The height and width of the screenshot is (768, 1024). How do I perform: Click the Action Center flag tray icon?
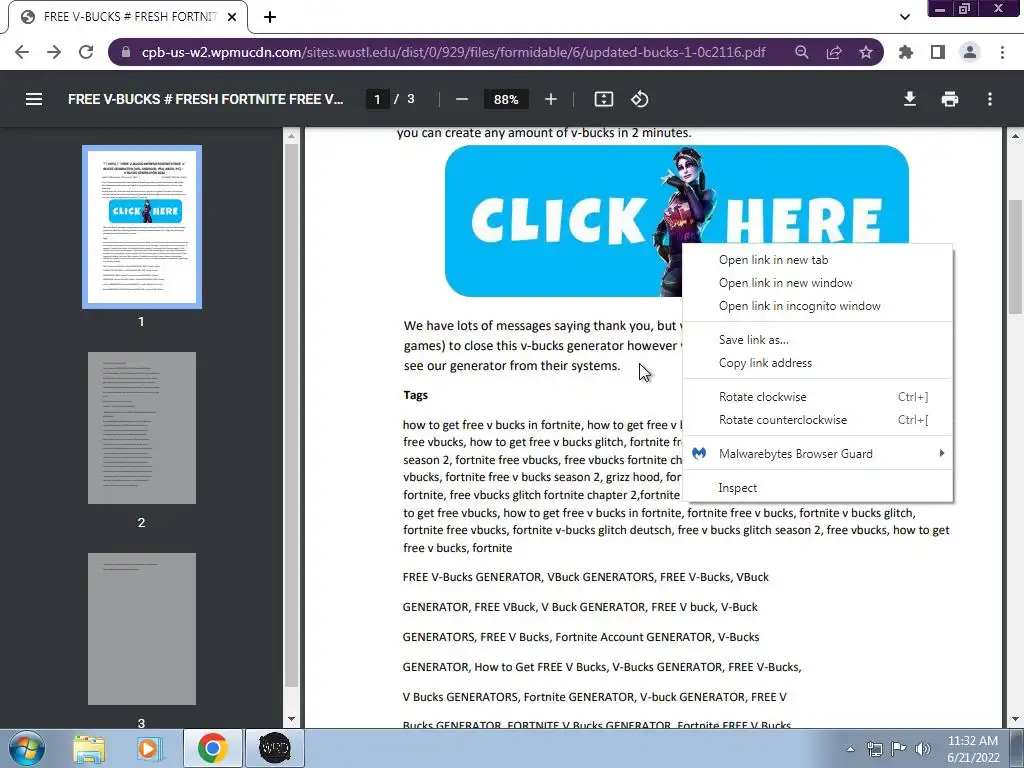tap(899, 749)
